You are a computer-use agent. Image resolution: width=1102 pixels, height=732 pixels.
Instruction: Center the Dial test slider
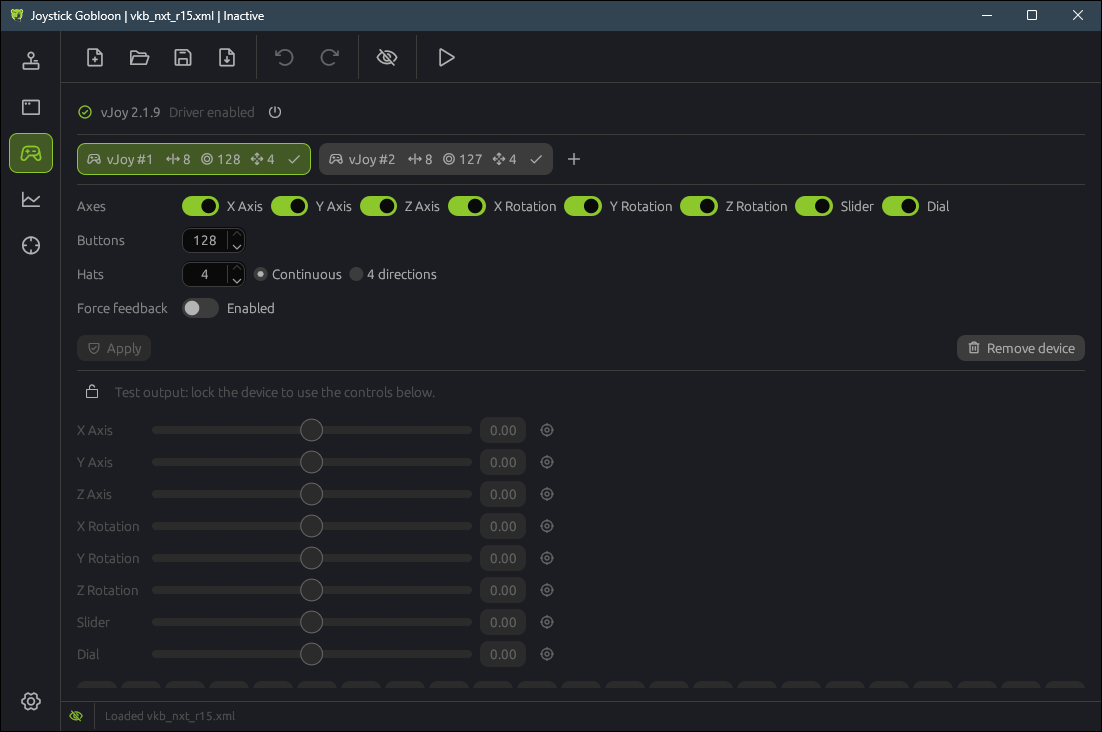(547, 654)
